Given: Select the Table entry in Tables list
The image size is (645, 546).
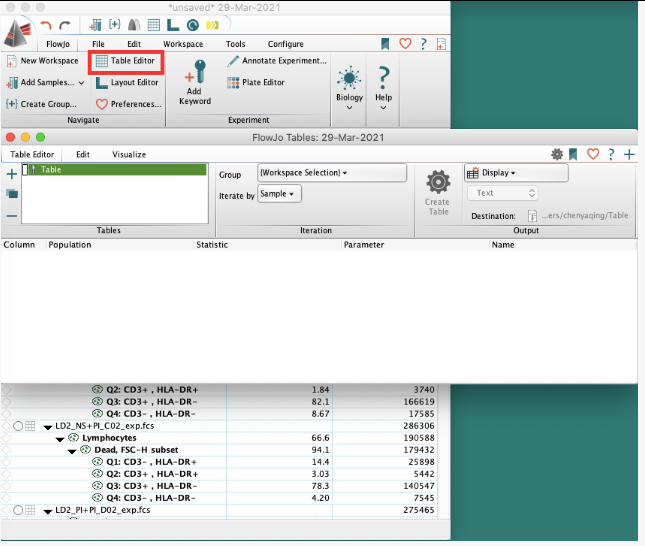Looking at the screenshot, I should pyautogui.click(x=50, y=170).
